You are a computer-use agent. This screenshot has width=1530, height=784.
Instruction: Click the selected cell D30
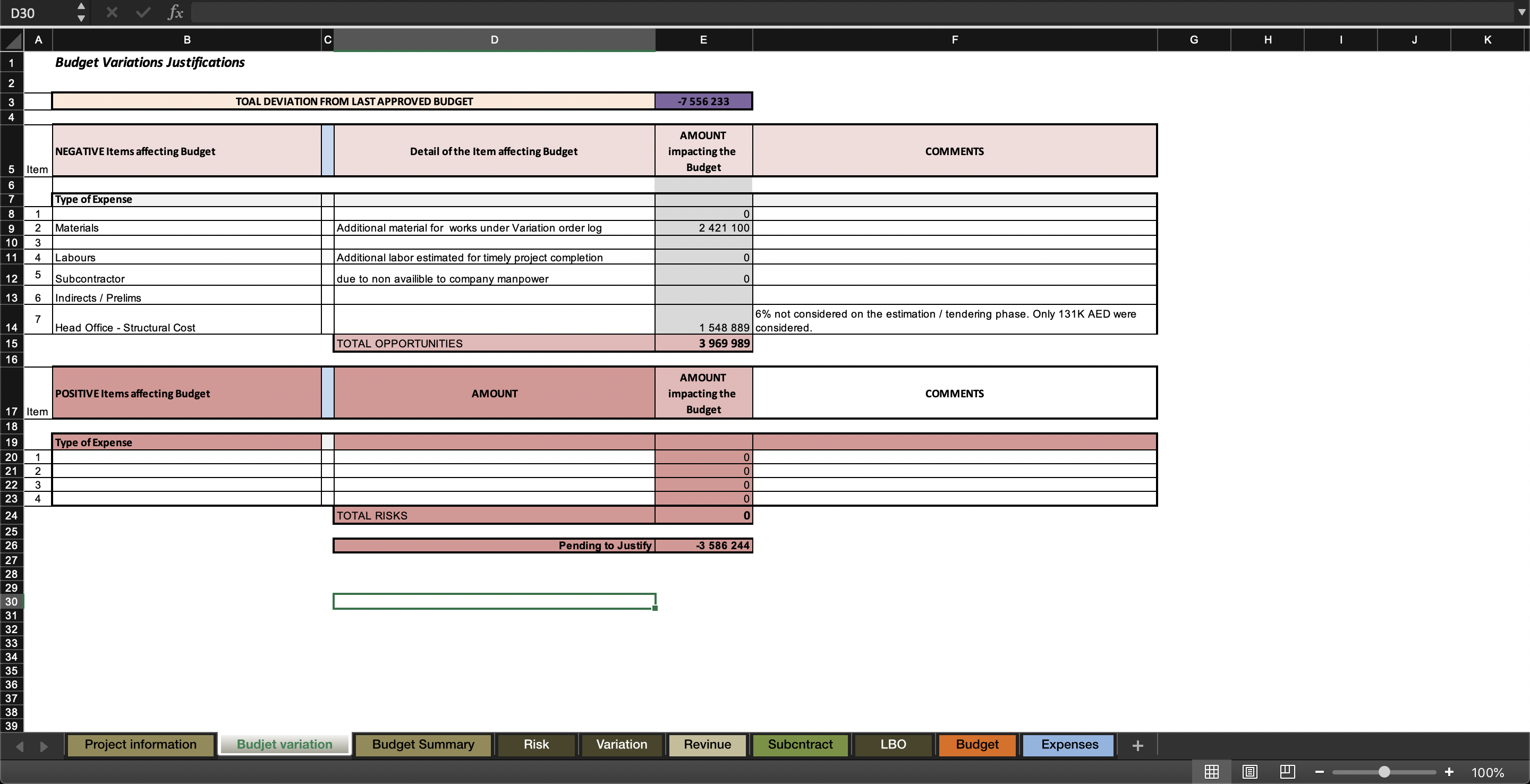click(494, 601)
